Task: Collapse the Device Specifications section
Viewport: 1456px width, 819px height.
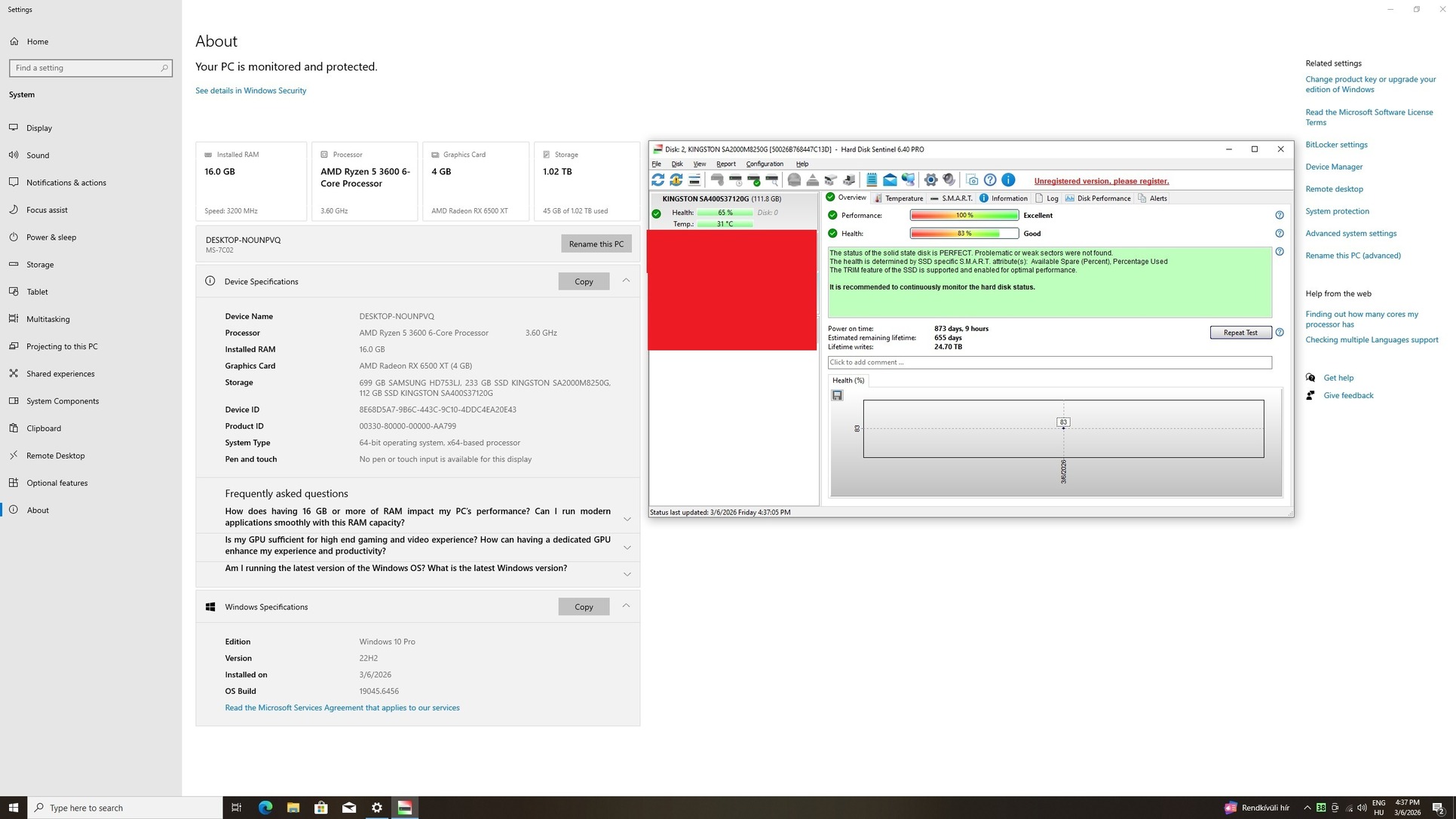Action: [x=626, y=281]
